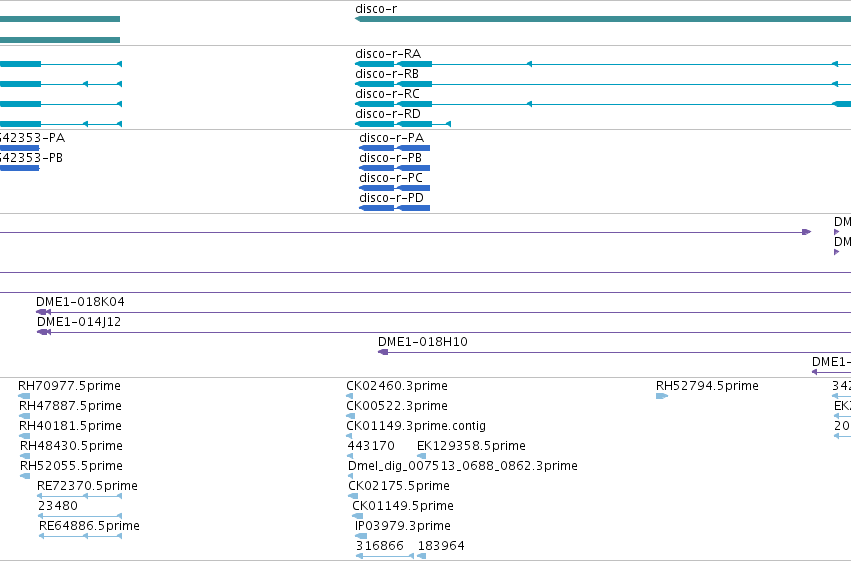Select the disco-r-PC protein label
Screen dimensions: 851x561
click(x=391, y=178)
